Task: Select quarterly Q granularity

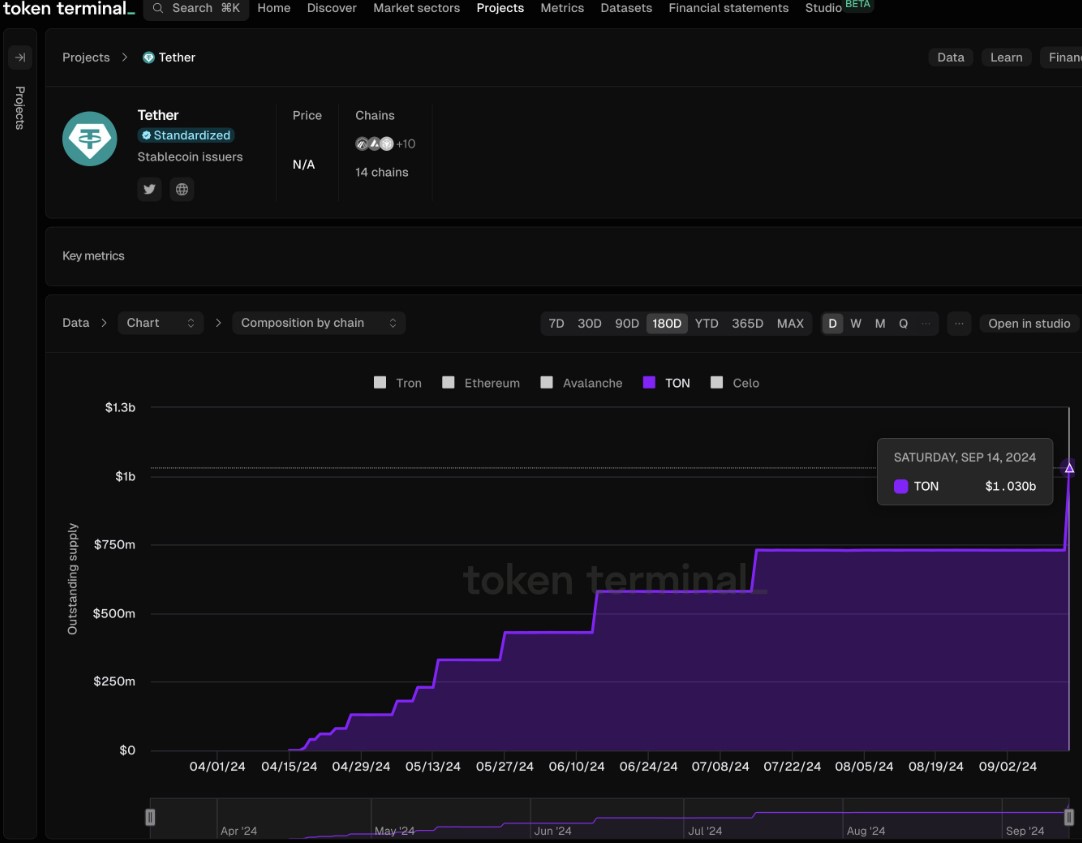Action: click(x=903, y=324)
